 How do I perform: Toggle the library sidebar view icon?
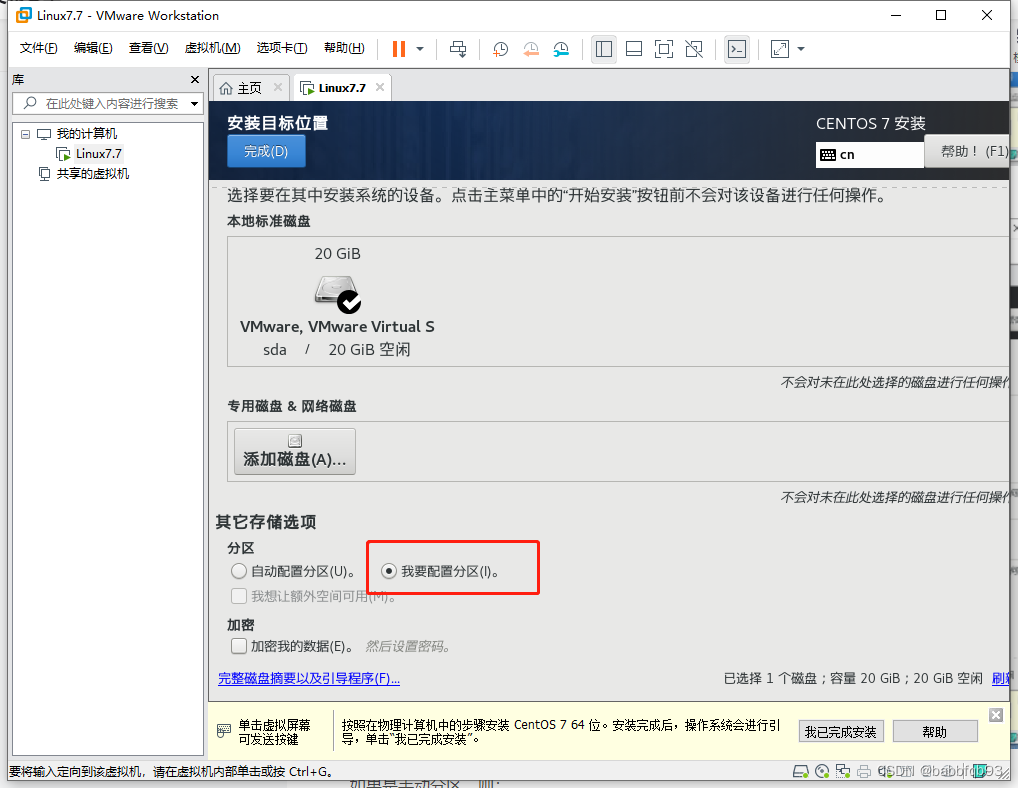pos(604,49)
